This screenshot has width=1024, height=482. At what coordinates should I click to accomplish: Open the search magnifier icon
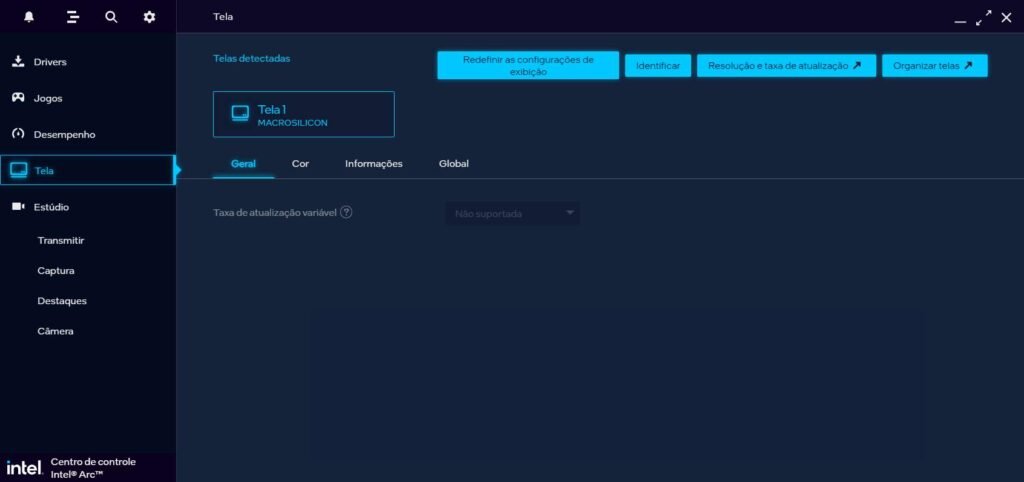(111, 17)
